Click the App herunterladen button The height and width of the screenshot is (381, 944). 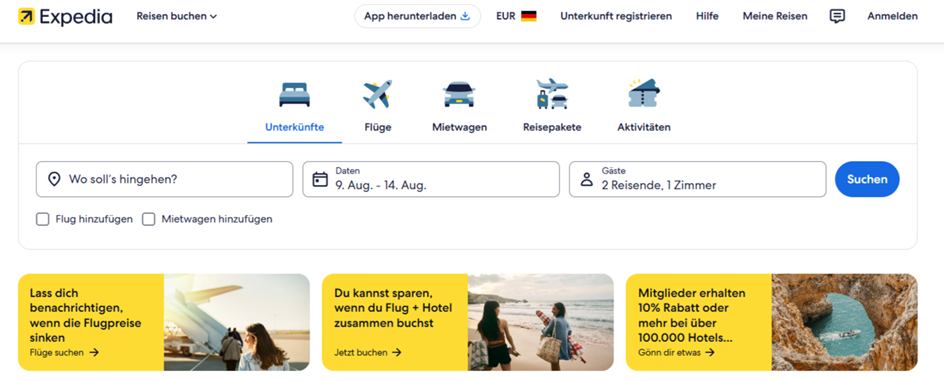click(x=417, y=16)
